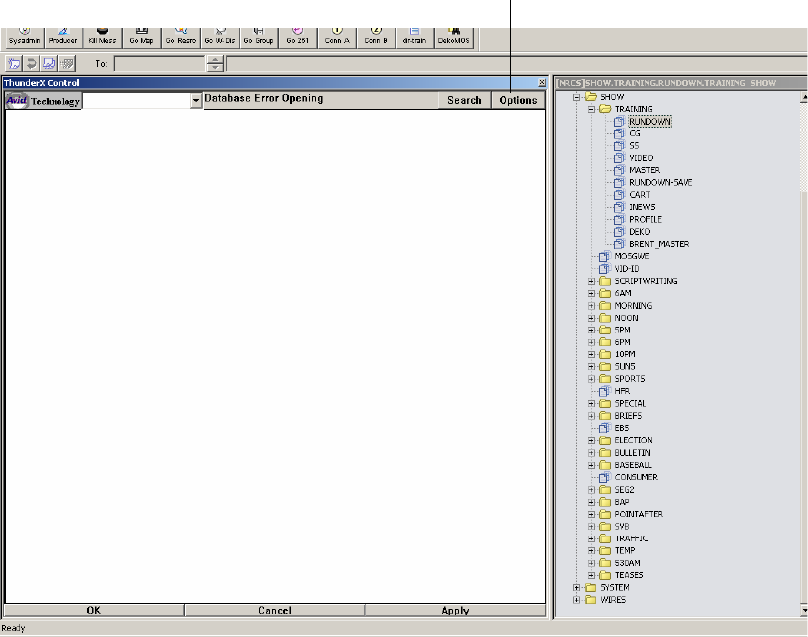Expand the SYSTEM folder
The image size is (808, 637).
tap(577, 588)
